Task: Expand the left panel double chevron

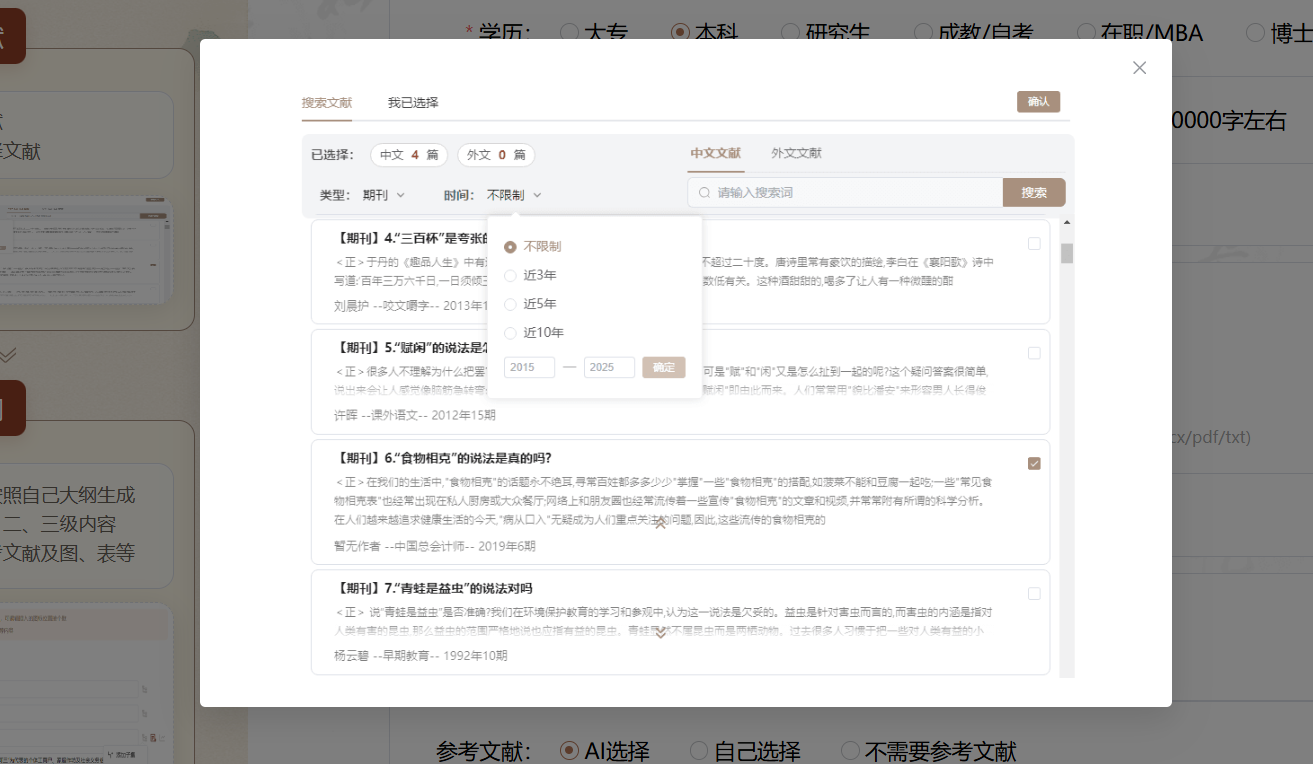Action: (x=8, y=355)
